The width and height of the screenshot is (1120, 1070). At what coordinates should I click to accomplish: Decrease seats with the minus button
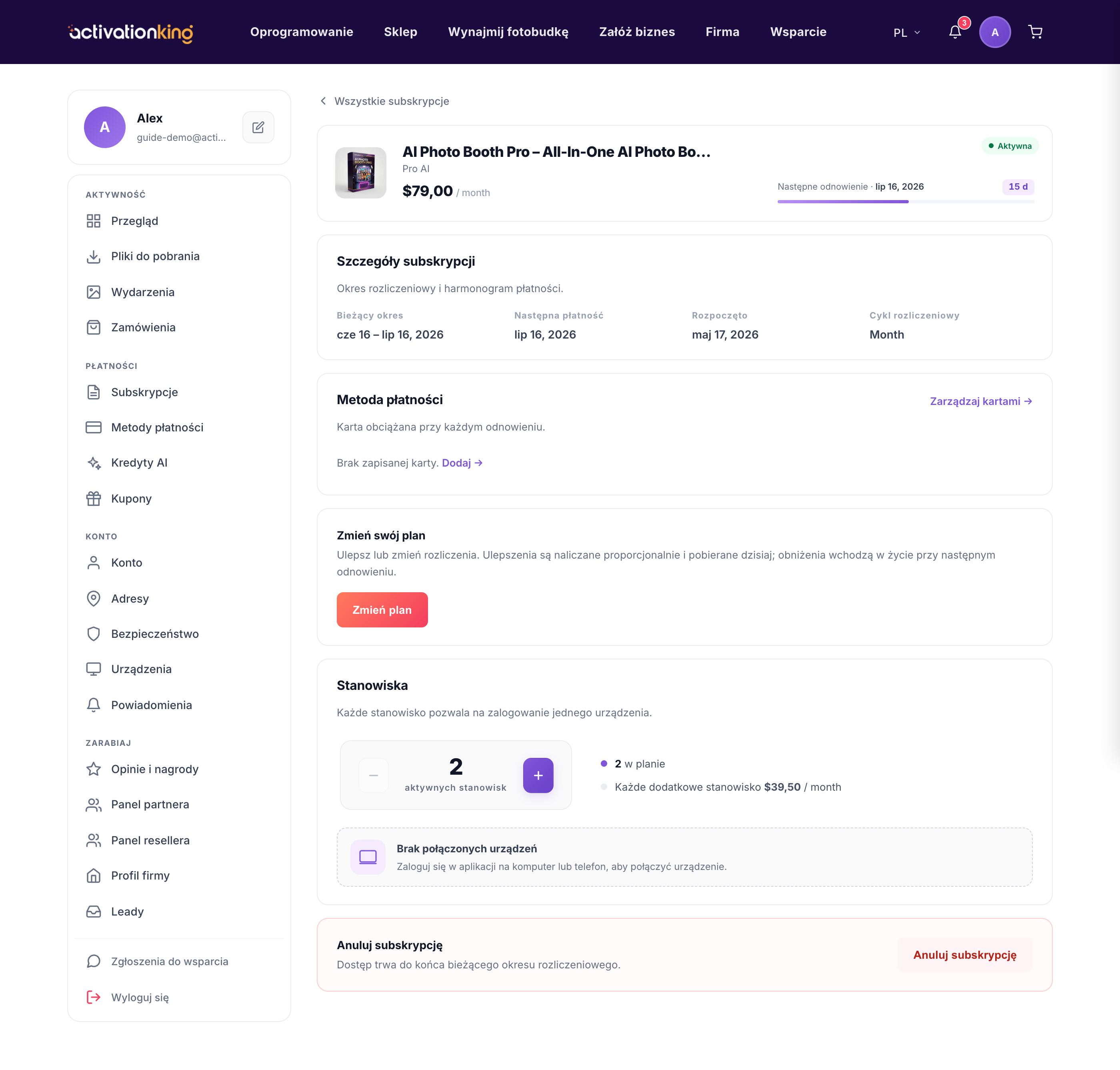(x=374, y=775)
